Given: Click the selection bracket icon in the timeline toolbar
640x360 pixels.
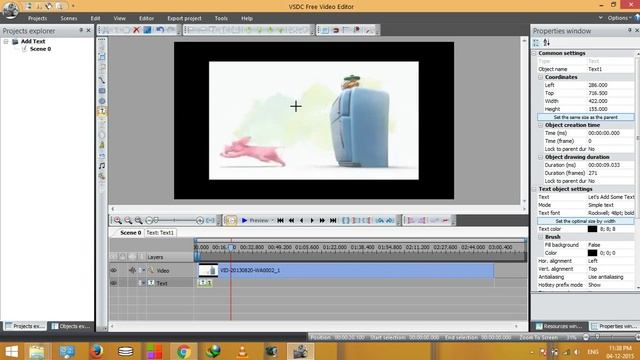Looking at the screenshot, I should coord(346,220).
